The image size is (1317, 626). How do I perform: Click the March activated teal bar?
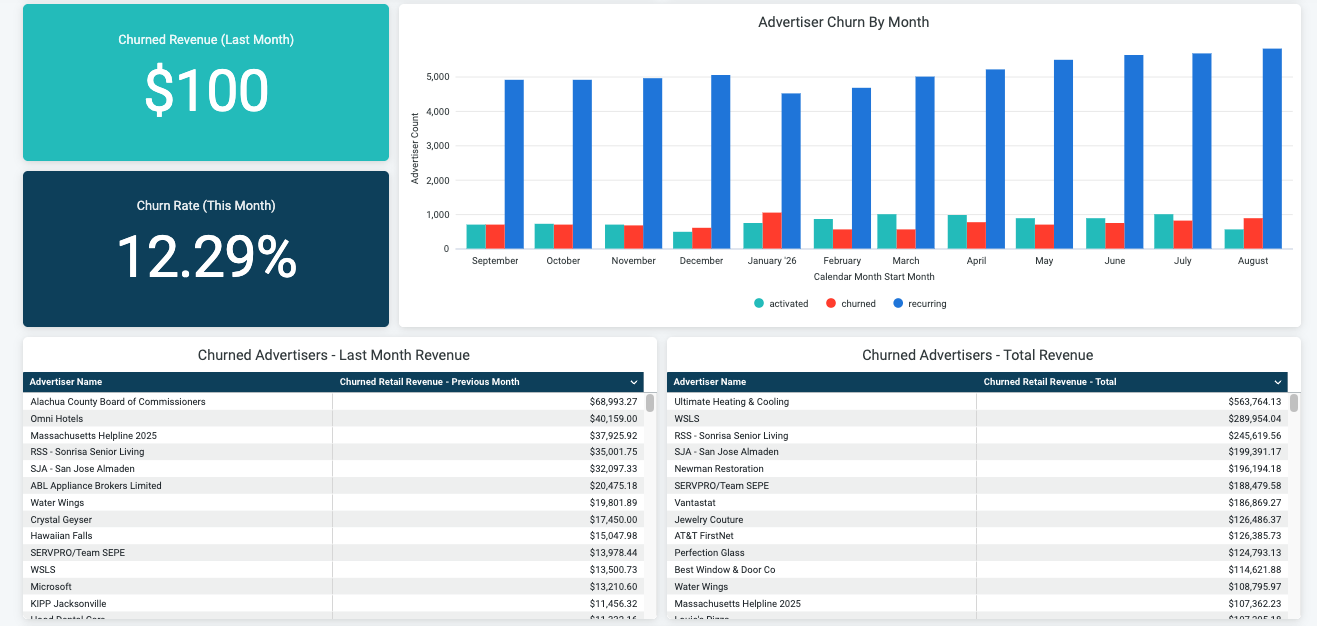(x=887, y=232)
